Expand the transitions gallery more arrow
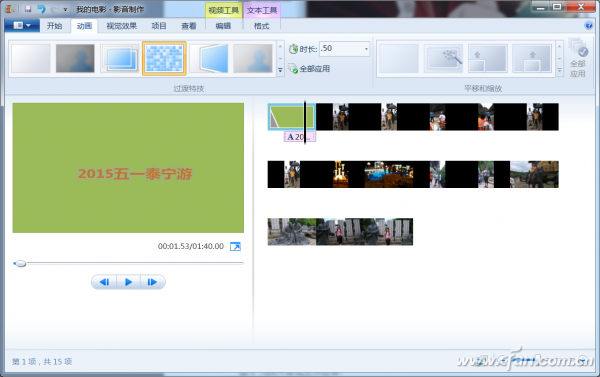 pyautogui.click(x=280, y=70)
